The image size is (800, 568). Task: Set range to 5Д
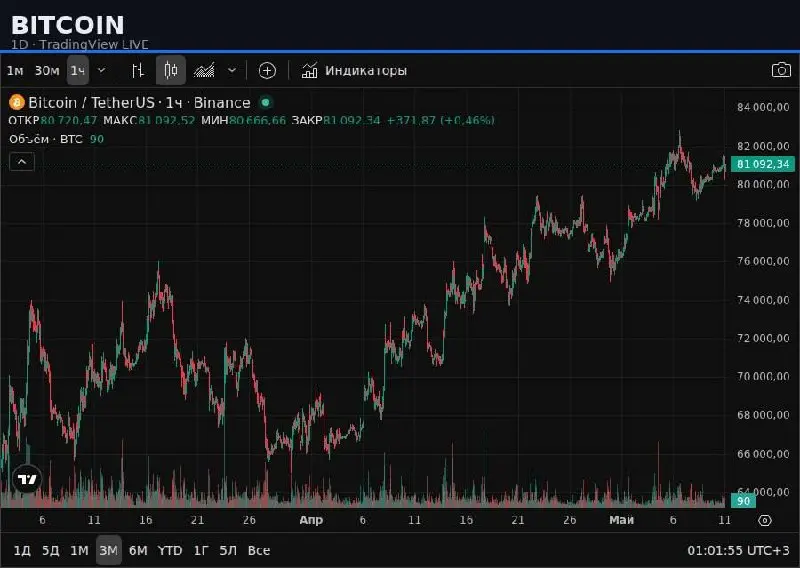point(51,551)
